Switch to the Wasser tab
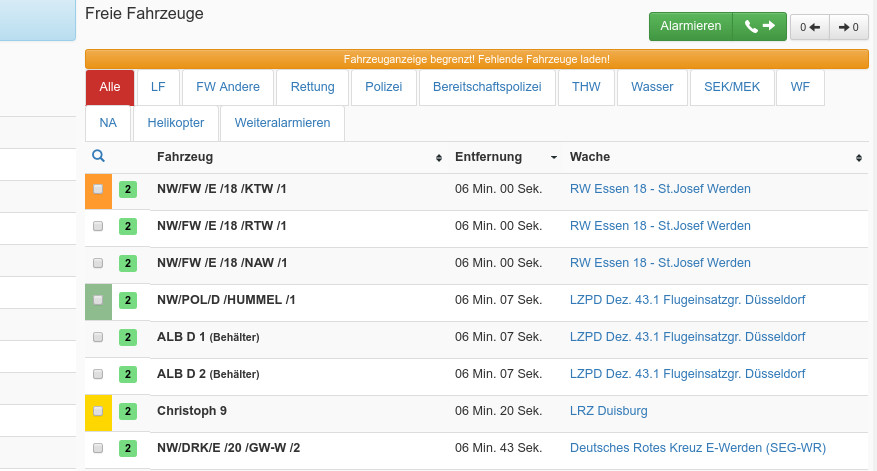Image resolution: width=877 pixels, height=471 pixels. tap(652, 87)
